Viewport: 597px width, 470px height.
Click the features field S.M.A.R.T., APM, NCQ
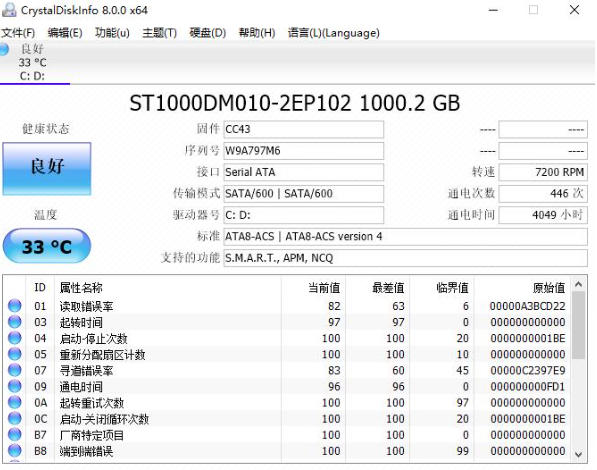(405, 258)
